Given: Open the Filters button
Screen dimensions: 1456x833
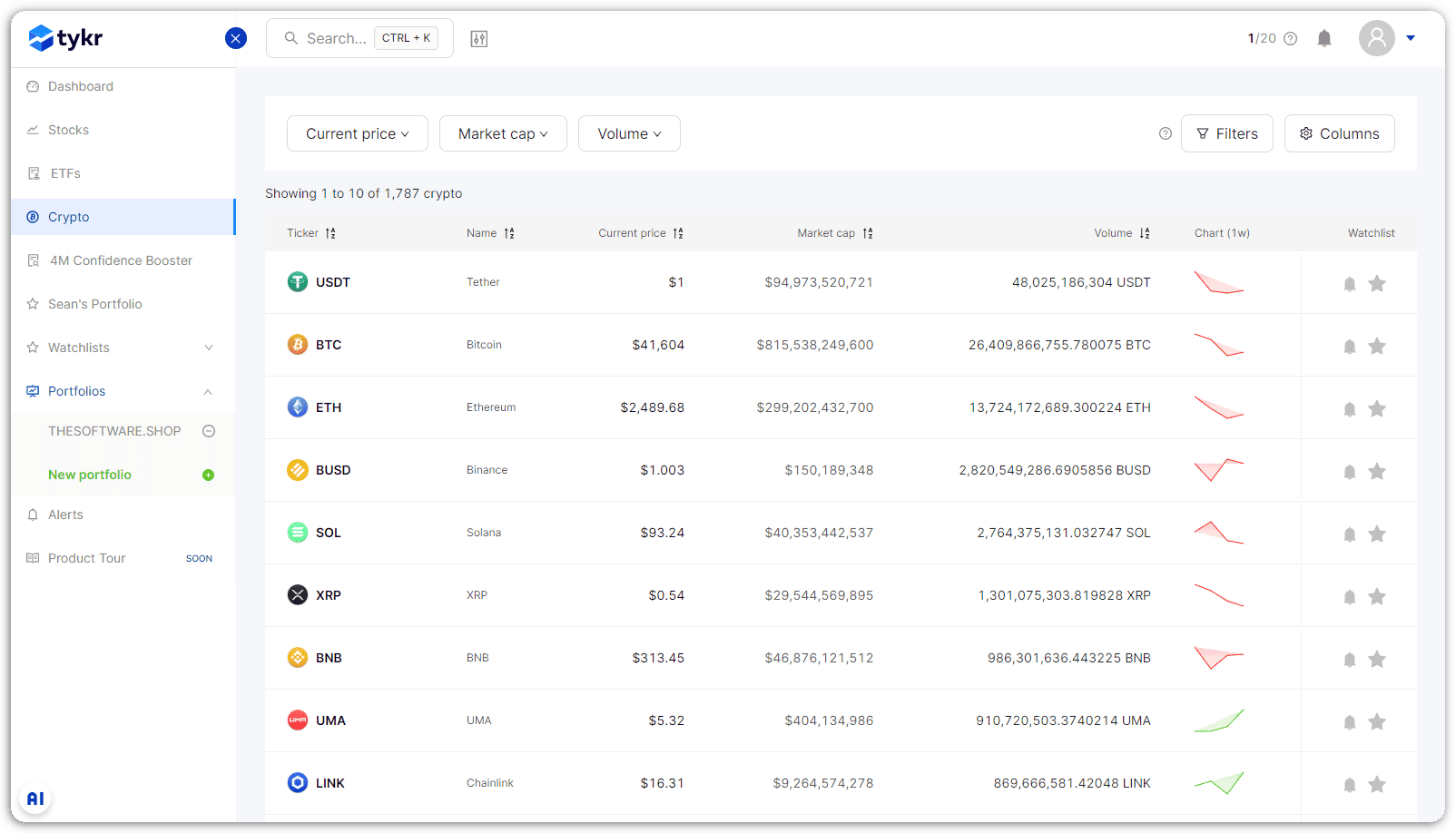Looking at the screenshot, I should [1227, 133].
